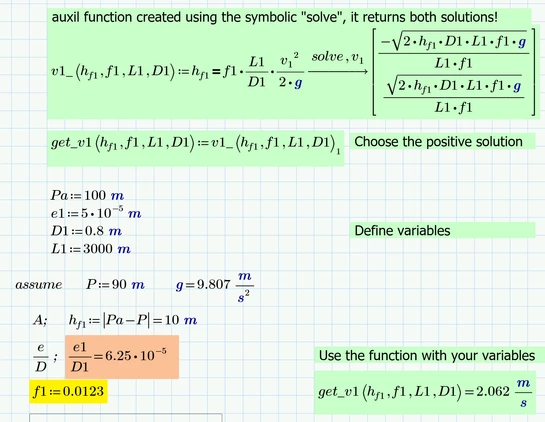Select the yellow "f1:=0.0123" definition
The image size is (545, 422).
click(x=68, y=391)
